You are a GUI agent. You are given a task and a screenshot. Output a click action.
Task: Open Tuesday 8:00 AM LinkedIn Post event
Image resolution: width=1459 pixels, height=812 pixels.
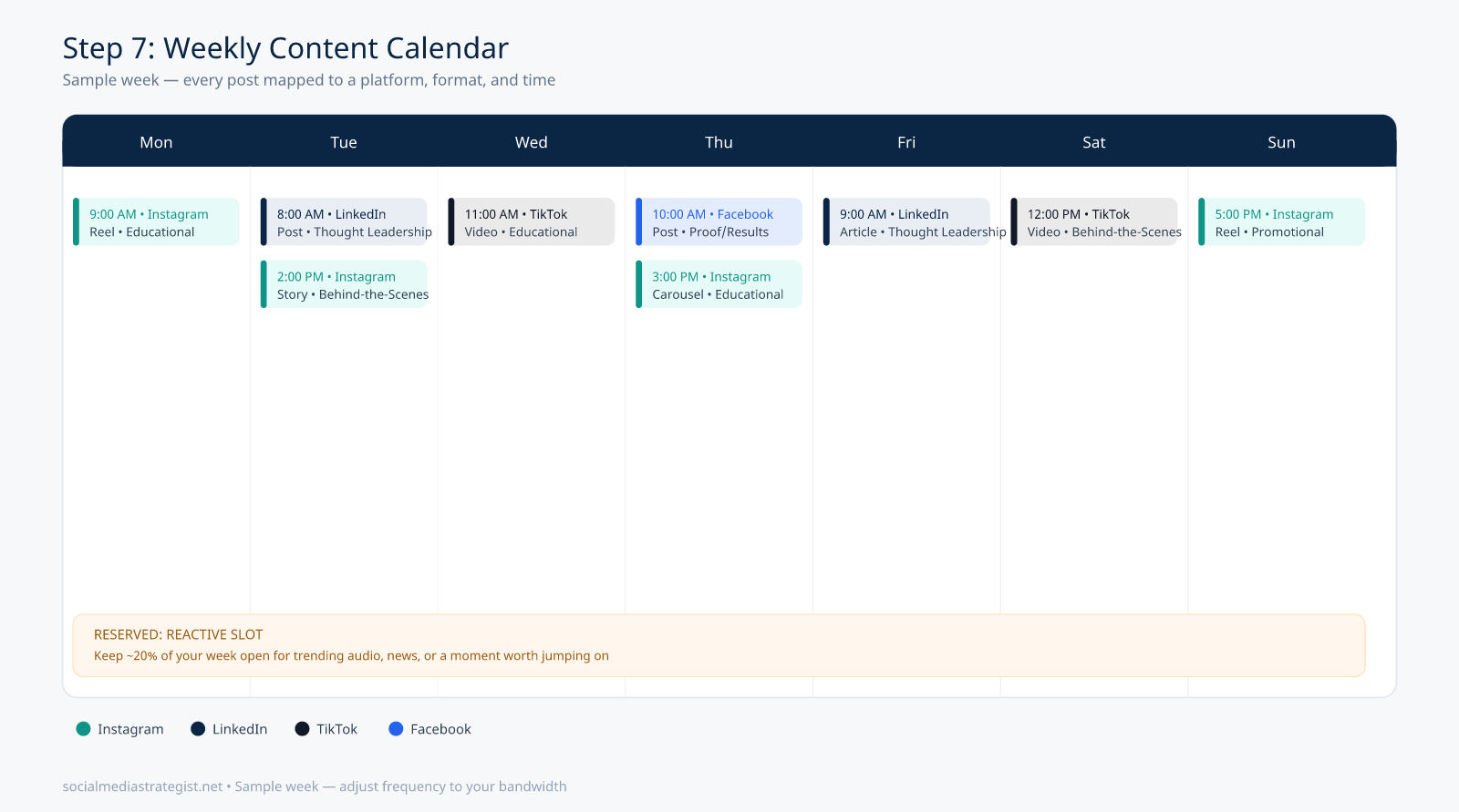pyautogui.click(x=344, y=221)
